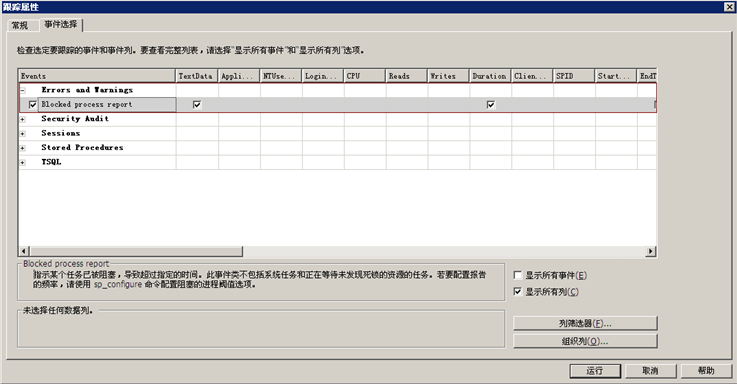Viewport: 737px width, 385px height.
Task: Click the Writes column header
Action: click(x=448, y=76)
